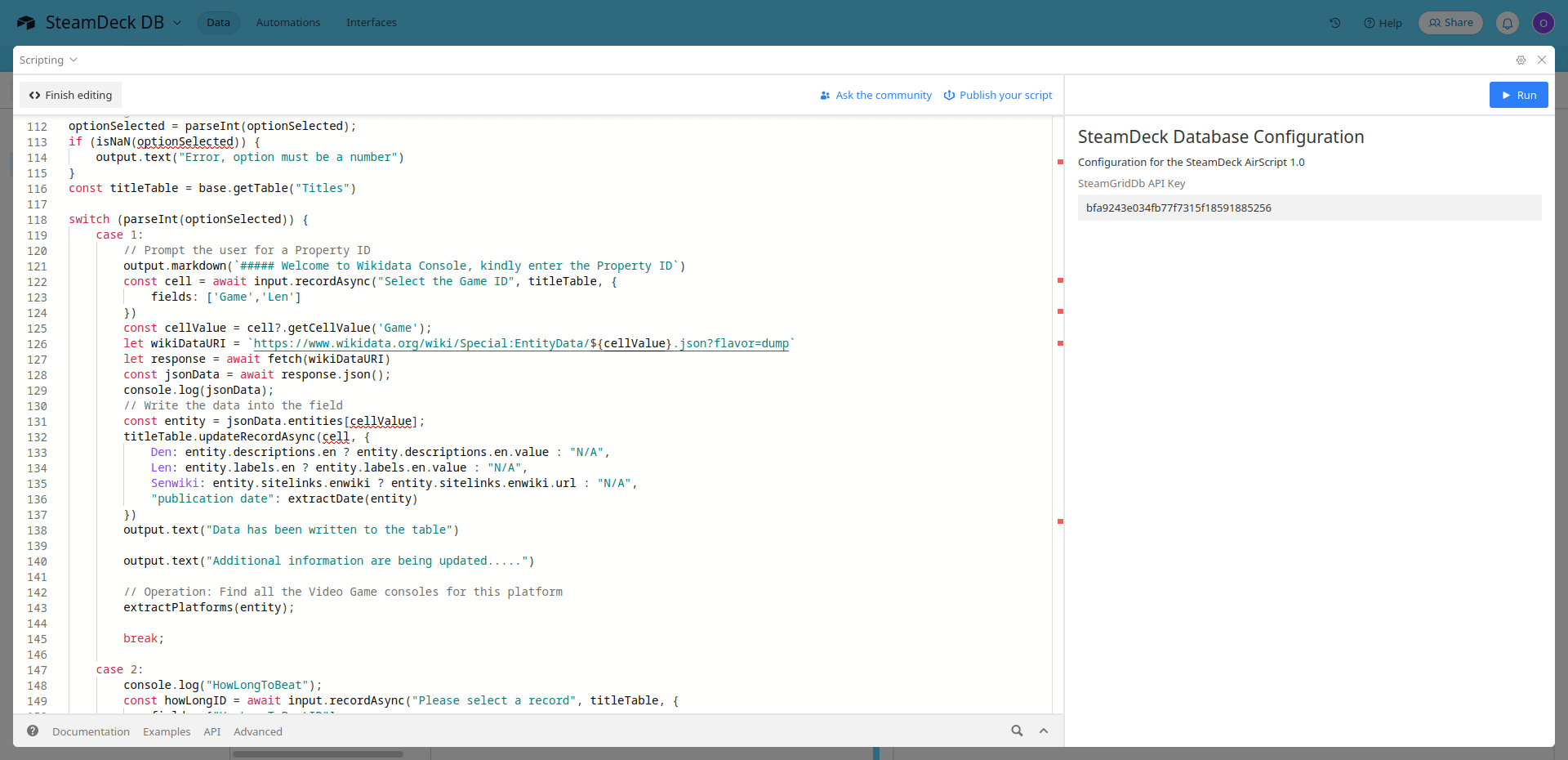1568x760 pixels.
Task: Open the Documentation tab
Action: pyautogui.click(x=91, y=731)
